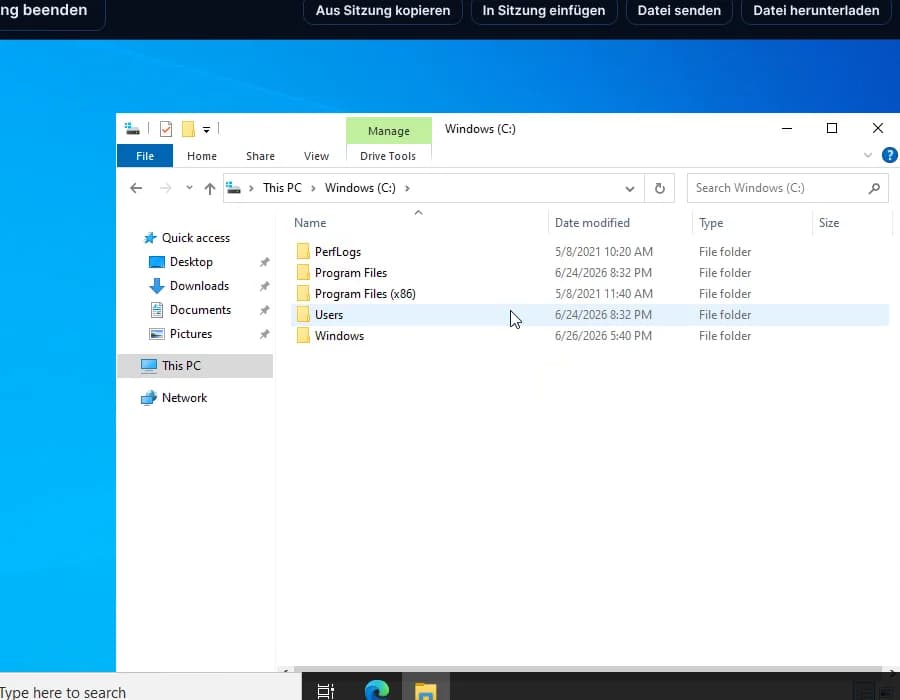Sort by the Date modified column

pyautogui.click(x=620, y=223)
